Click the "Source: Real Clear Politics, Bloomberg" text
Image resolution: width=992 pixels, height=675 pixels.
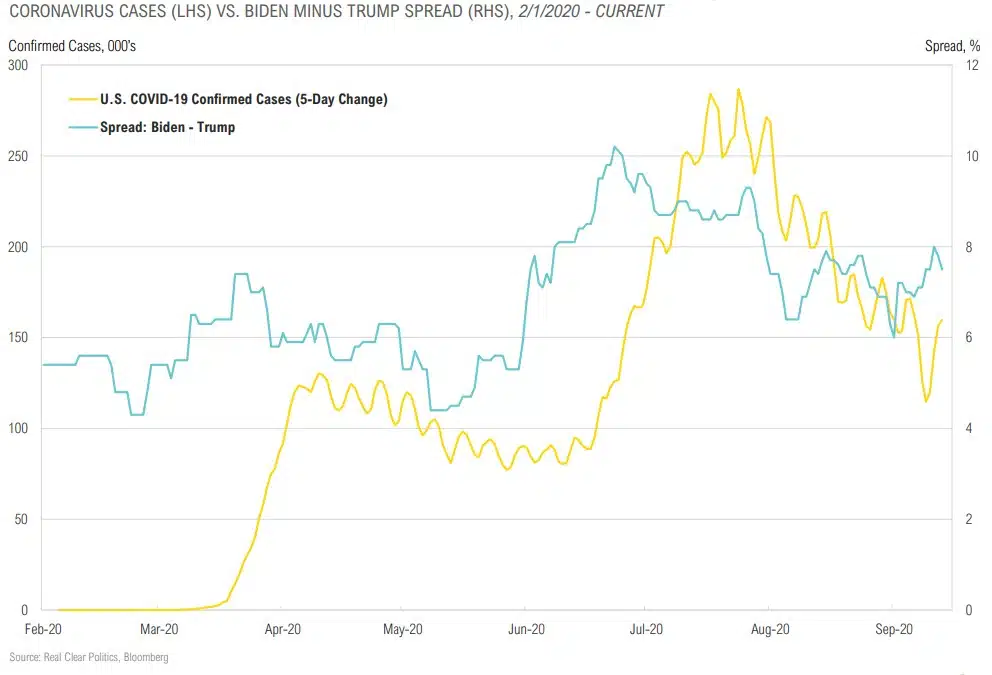point(89,657)
